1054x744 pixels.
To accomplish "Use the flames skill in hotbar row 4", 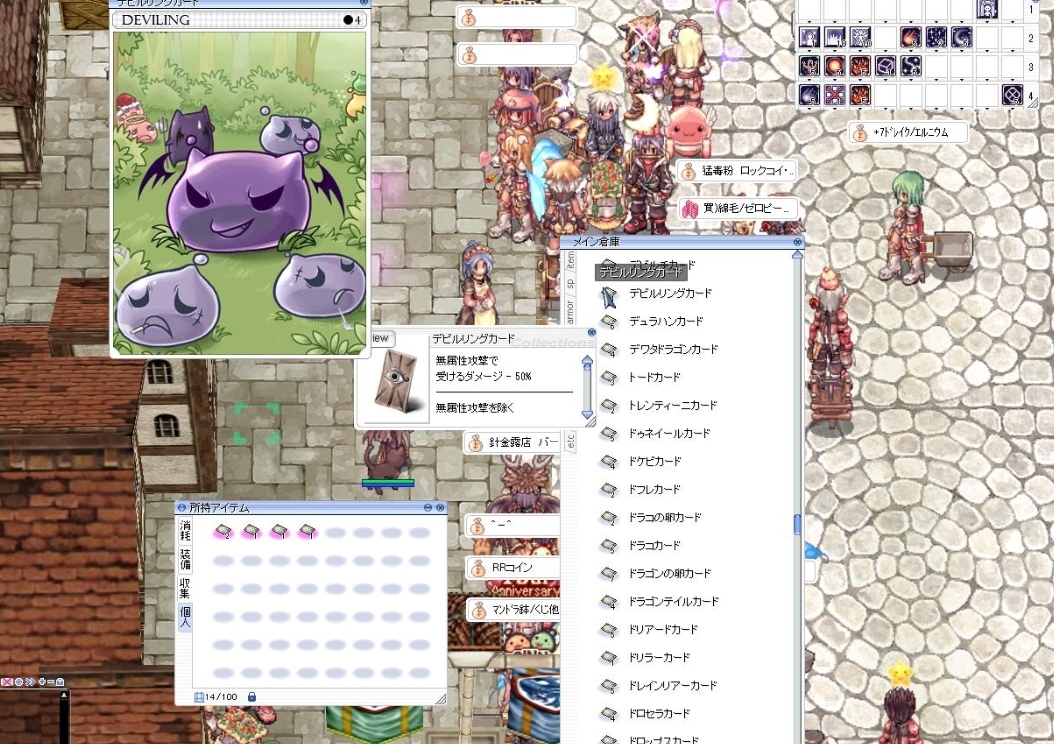I will [860, 94].
